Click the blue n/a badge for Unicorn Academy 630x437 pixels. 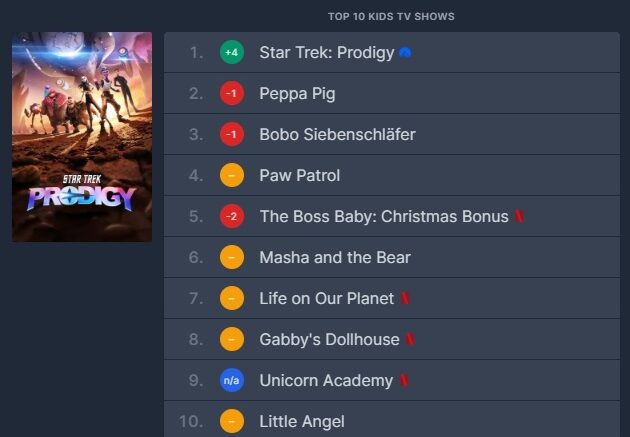pyautogui.click(x=232, y=380)
